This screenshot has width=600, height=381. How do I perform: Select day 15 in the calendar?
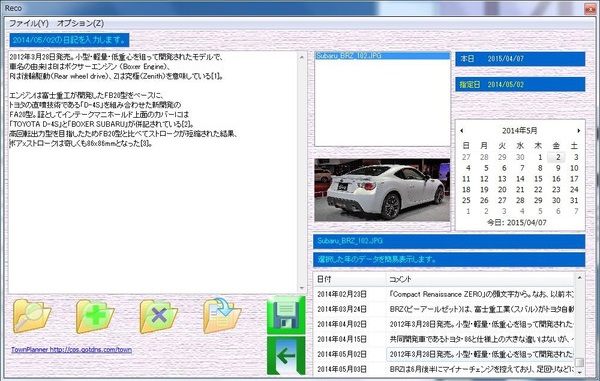point(538,179)
